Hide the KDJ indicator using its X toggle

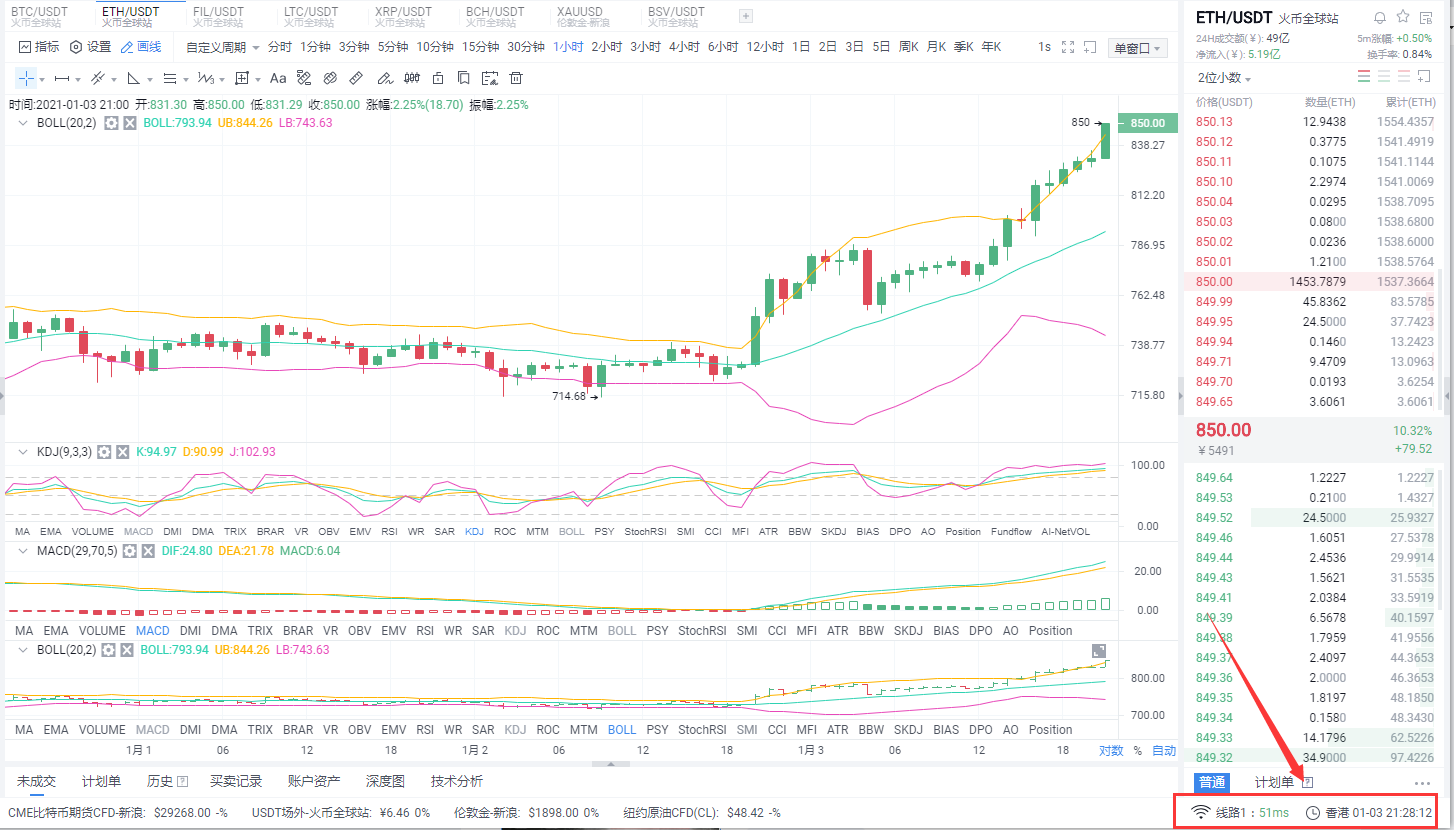pos(122,451)
